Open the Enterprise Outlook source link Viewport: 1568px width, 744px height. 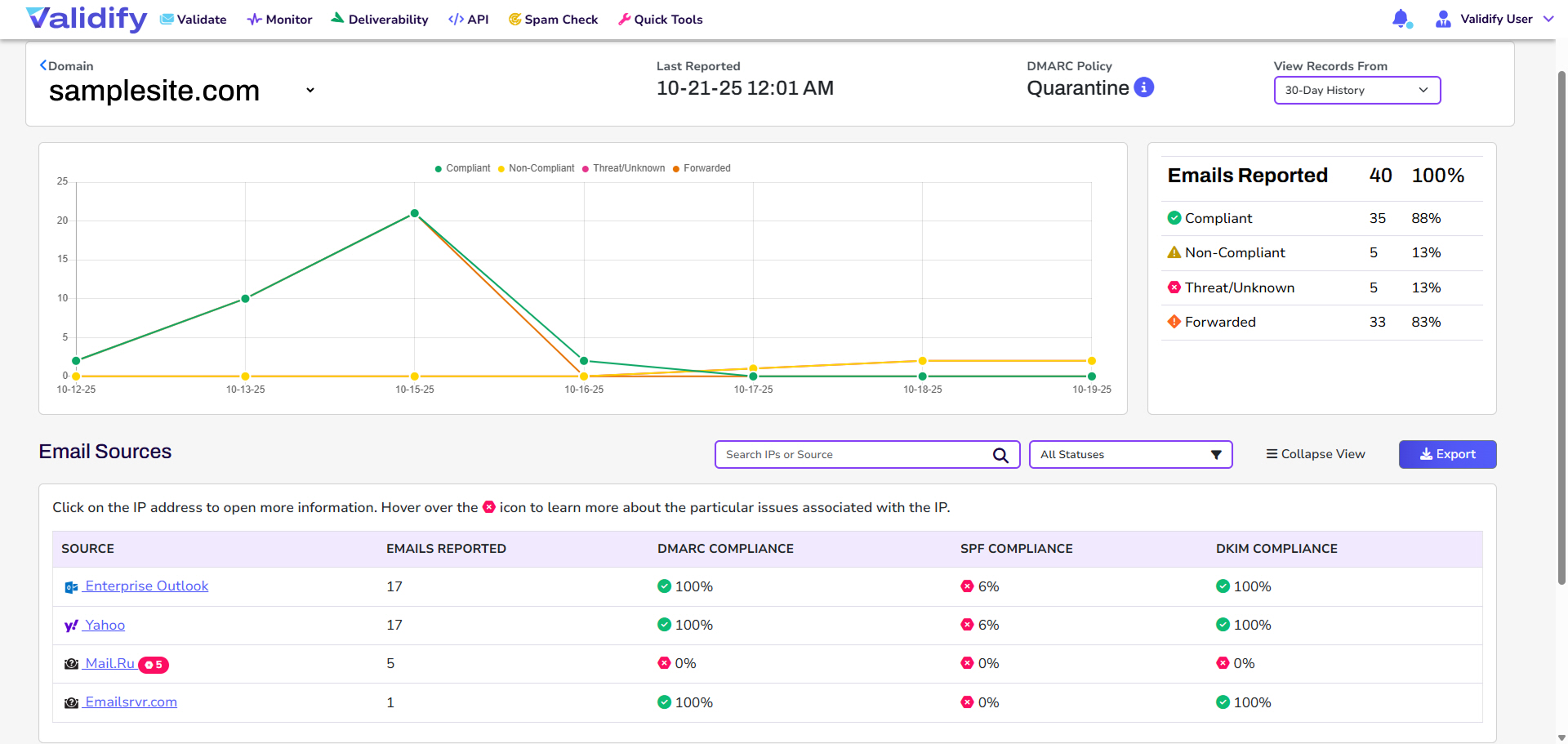(x=146, y=586)
